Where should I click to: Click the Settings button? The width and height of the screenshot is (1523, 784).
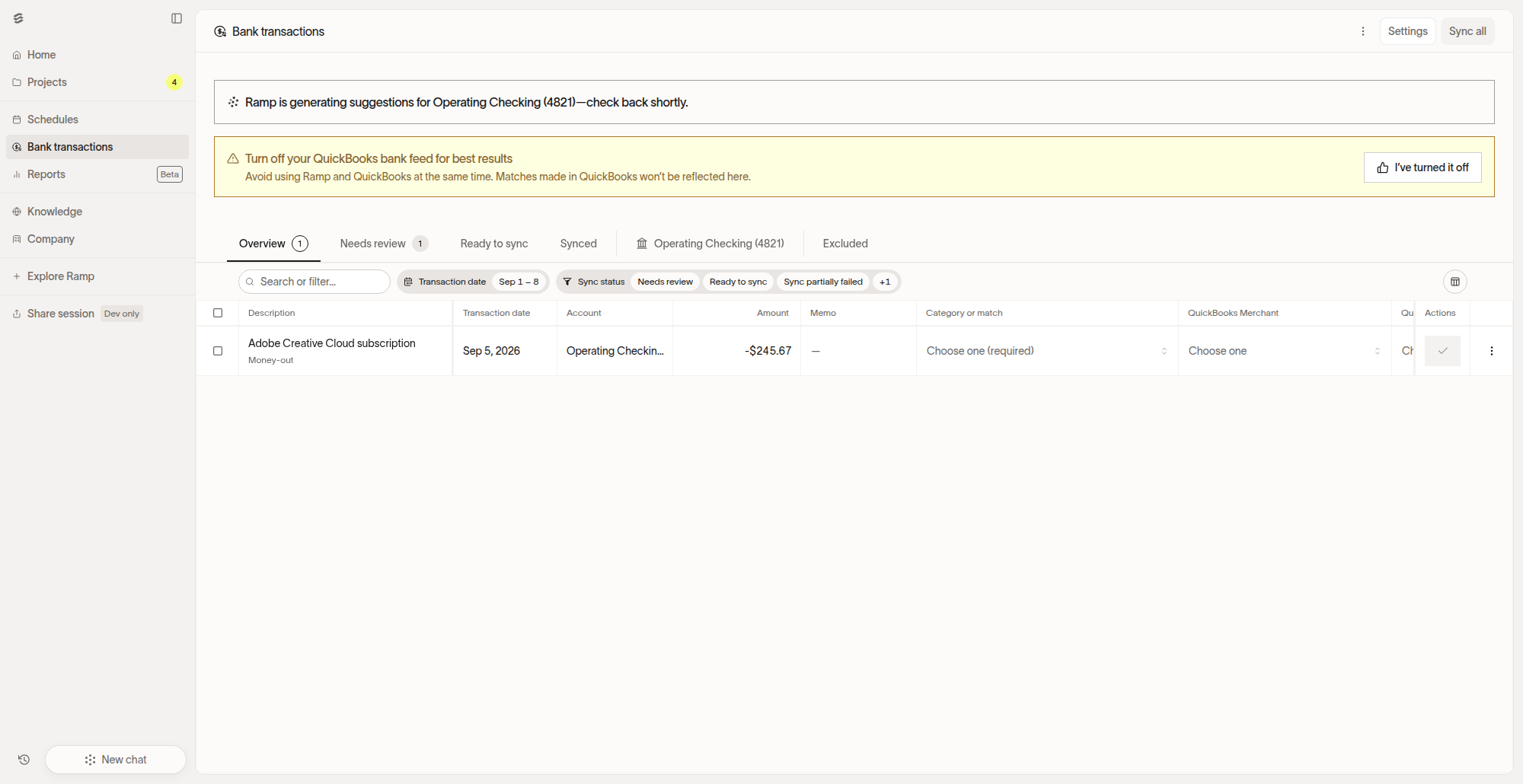tap(1407, 31)
